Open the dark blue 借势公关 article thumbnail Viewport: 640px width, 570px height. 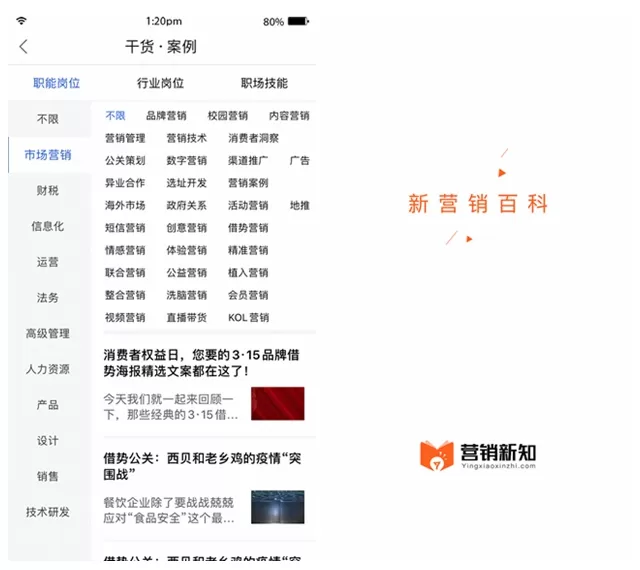tap(278, 507)
